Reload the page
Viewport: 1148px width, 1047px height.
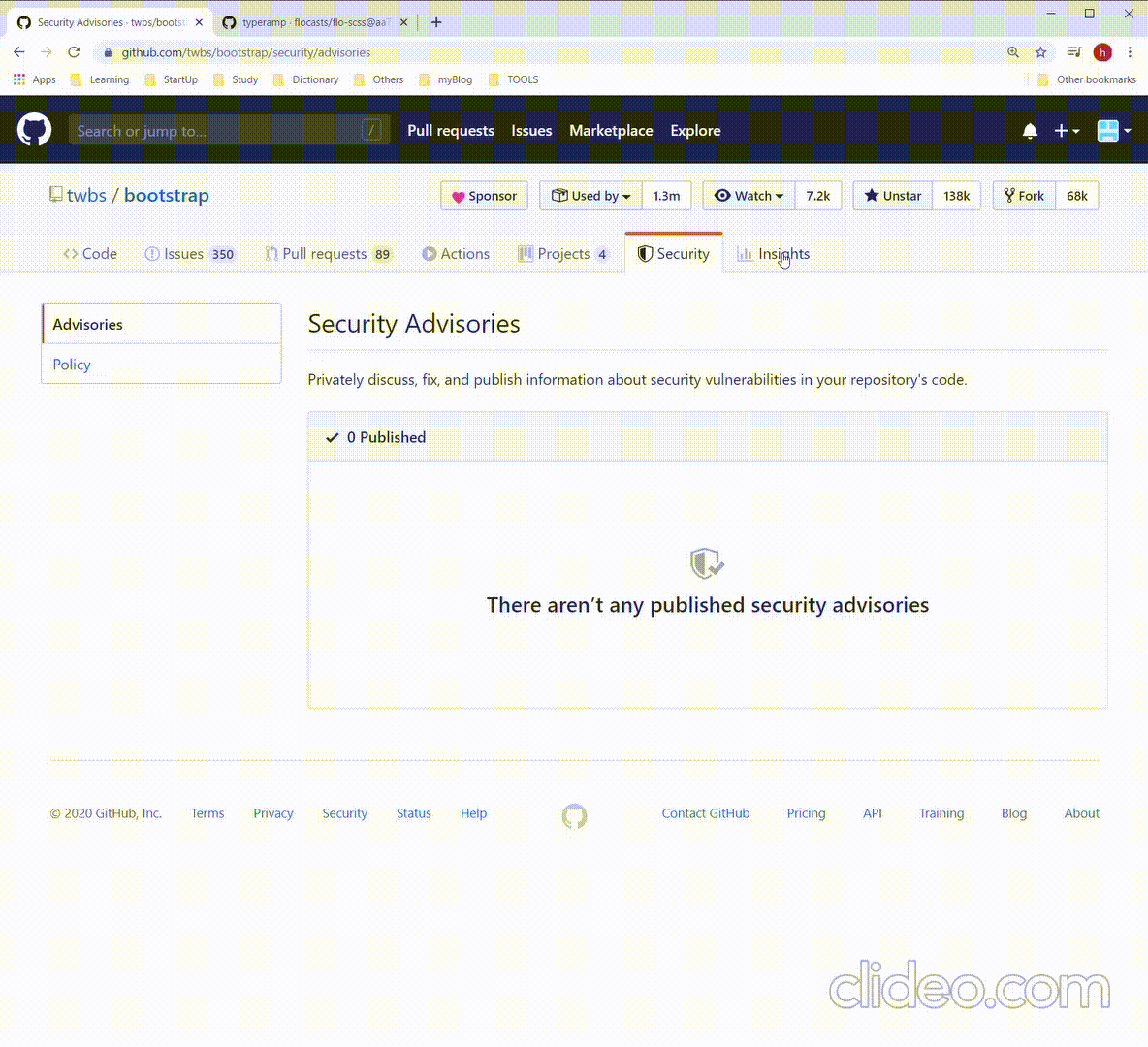click(x=74, y=52)
